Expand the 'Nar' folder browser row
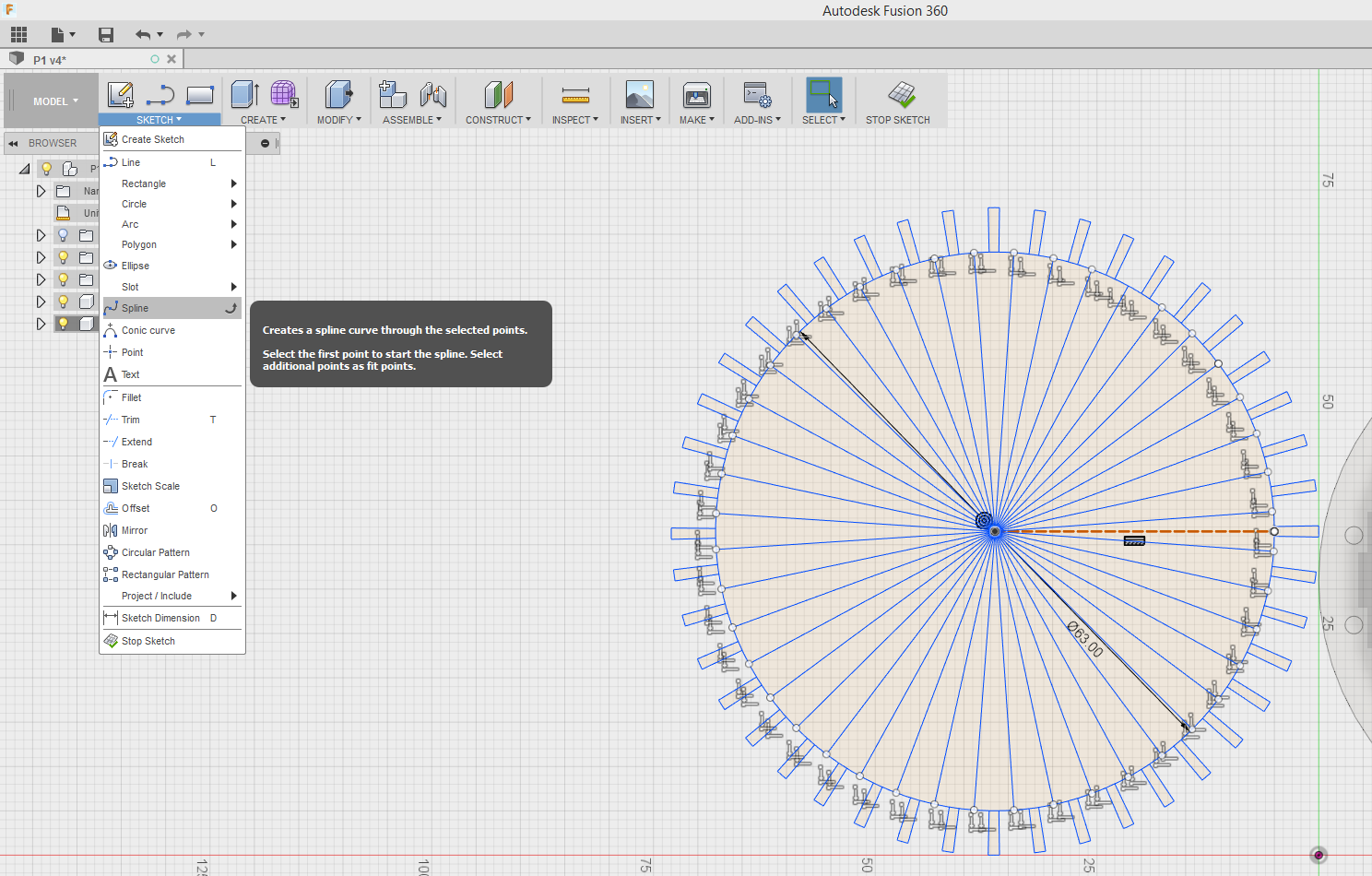 (41, 191)
